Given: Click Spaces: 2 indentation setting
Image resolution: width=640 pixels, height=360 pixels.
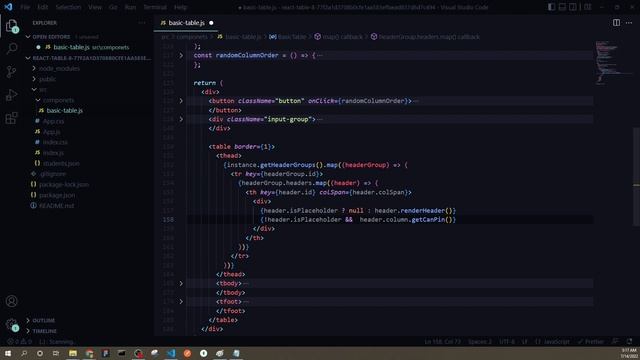Looking at the screenshot, I should tap(480, 342).
